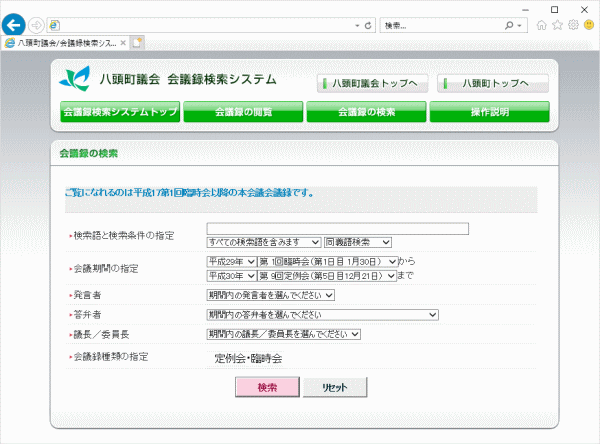Open start year 平成29年 dropdown
This screenshot has height=444, width=600.
click(232, 262)
